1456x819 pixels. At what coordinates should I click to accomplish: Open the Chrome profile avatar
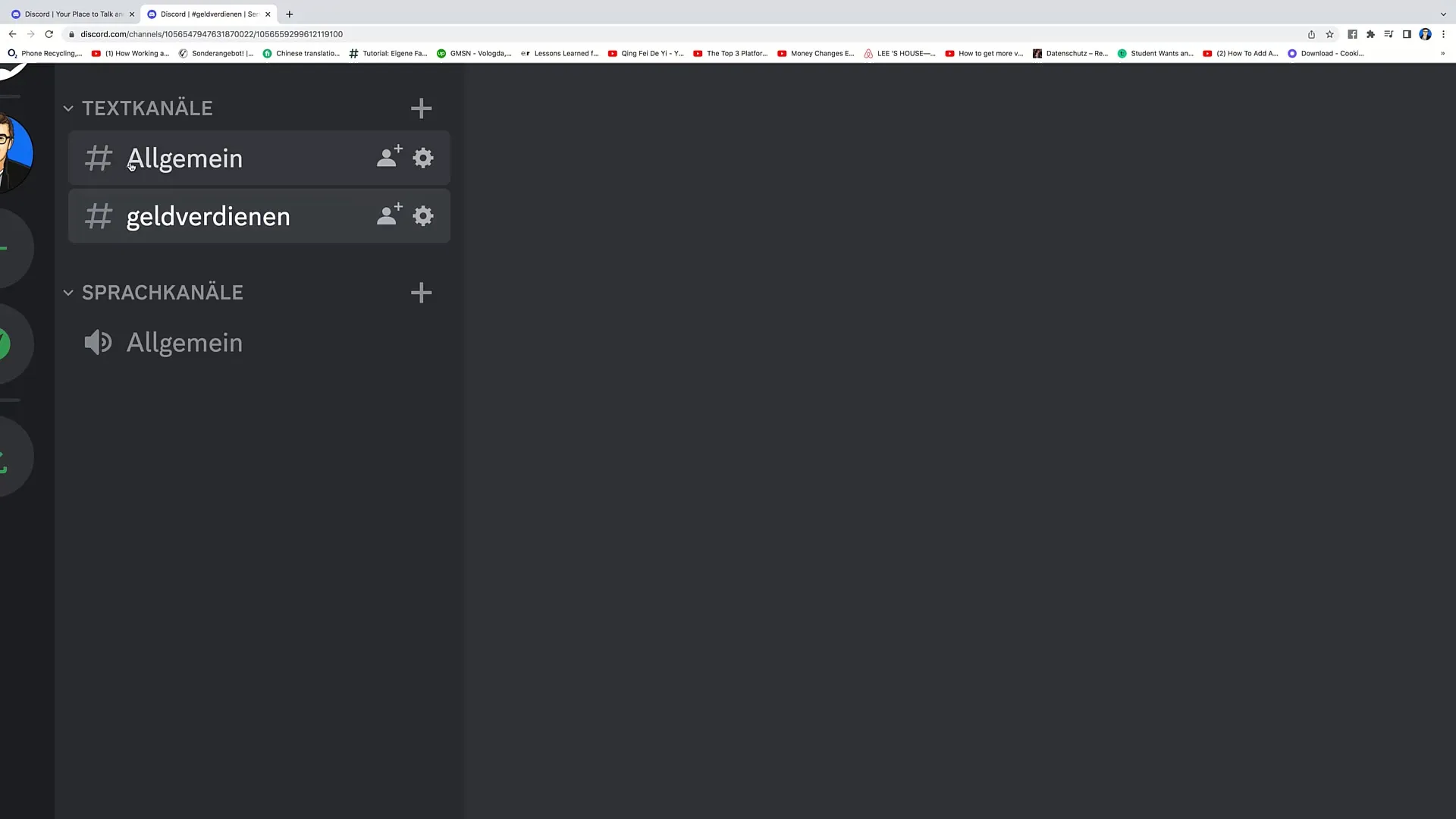pos(1425,34)
